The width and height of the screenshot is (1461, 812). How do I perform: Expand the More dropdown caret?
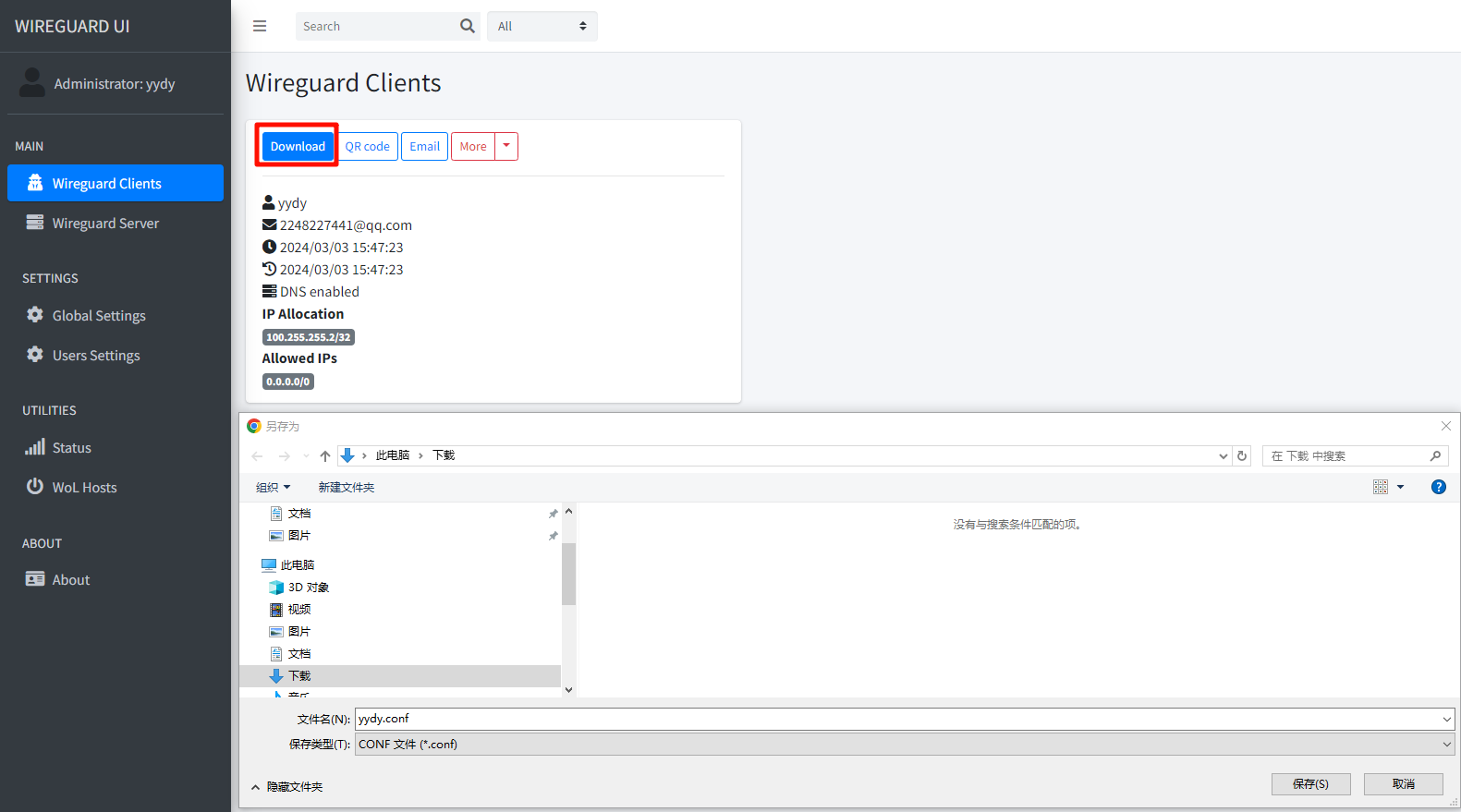506,146
